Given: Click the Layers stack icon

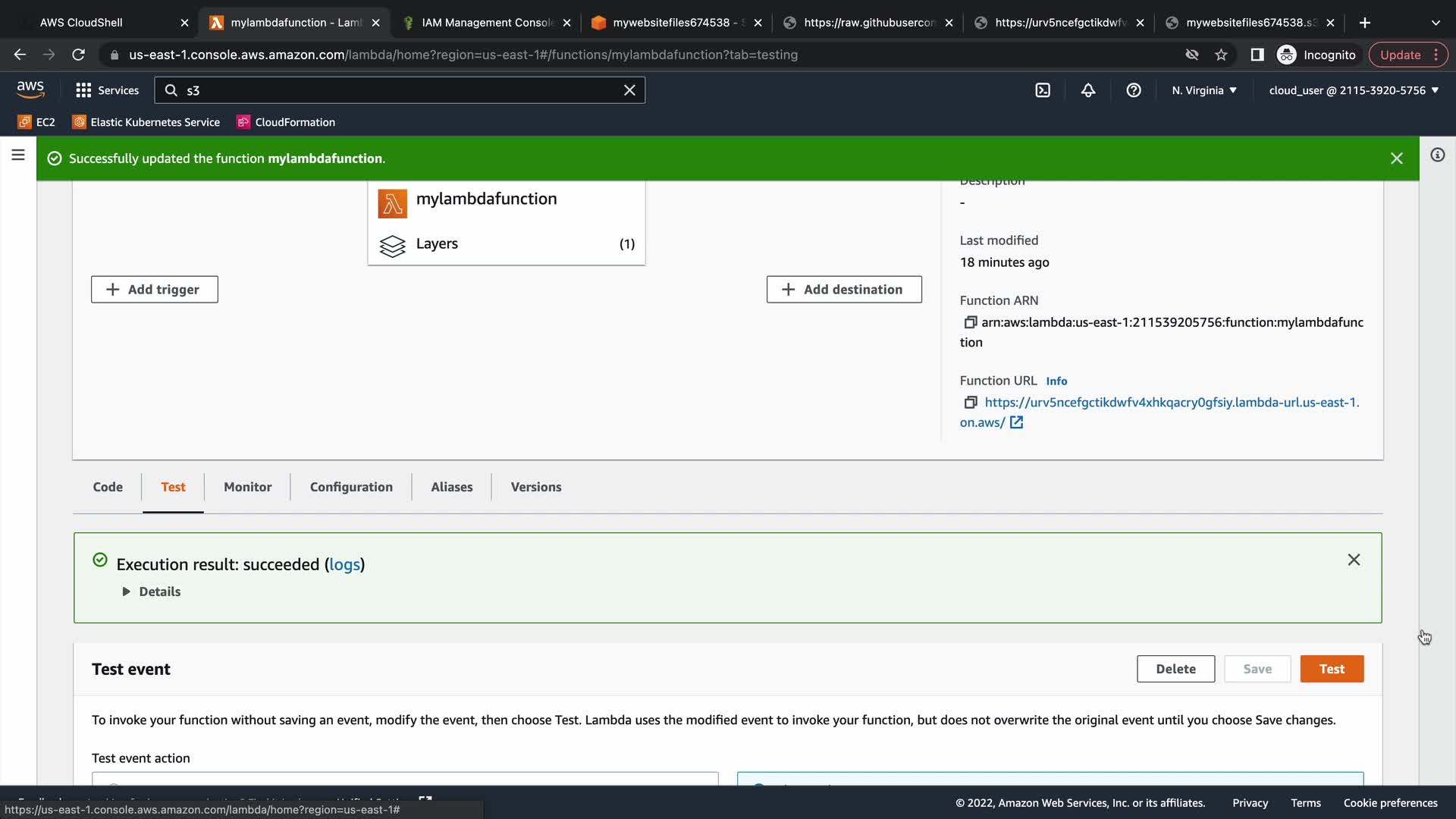Looking at the screenshot, I should 392,245.
